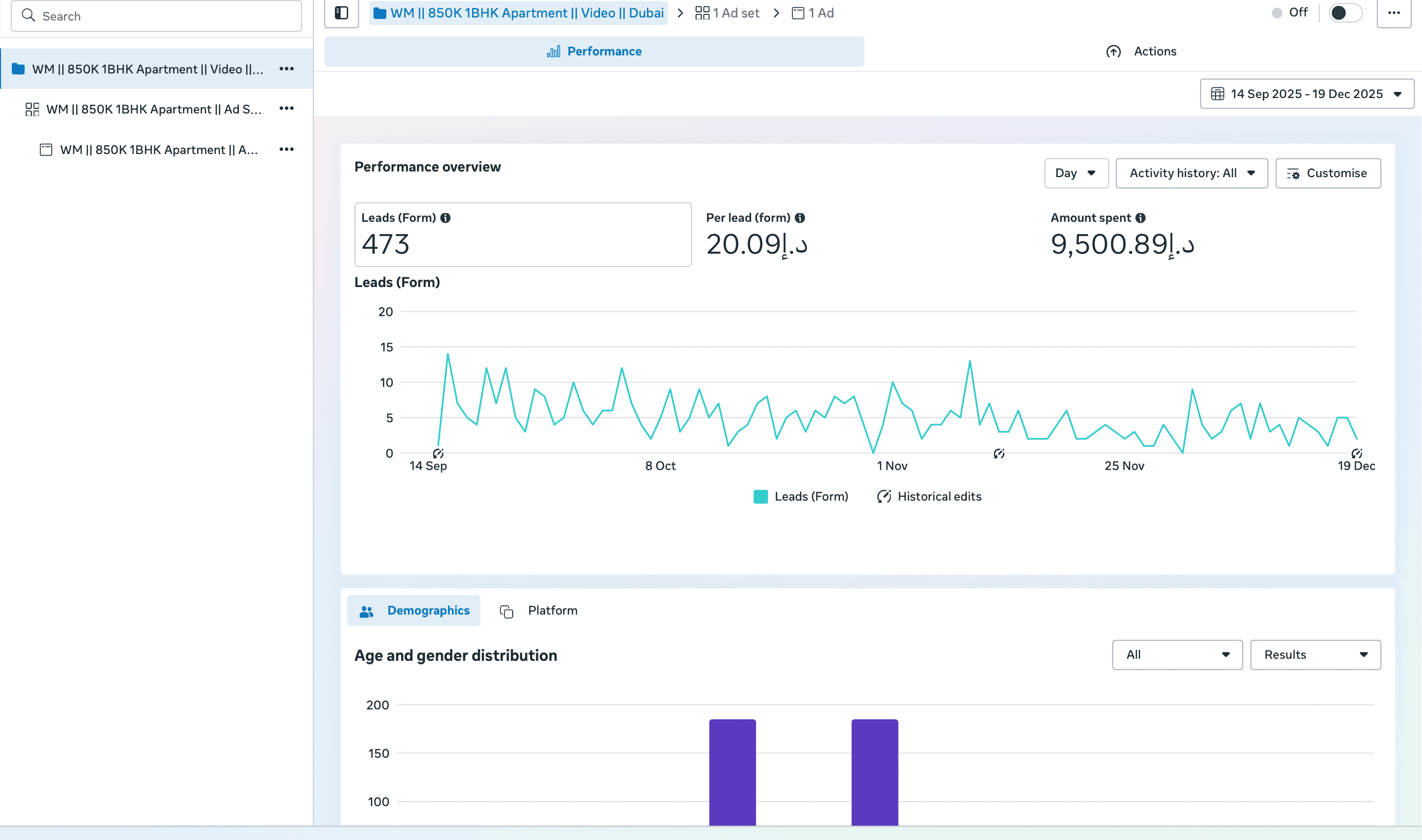The image size is (1422, 840).
Task: Switch to the Actions tab
Action: coord(1140,51)
